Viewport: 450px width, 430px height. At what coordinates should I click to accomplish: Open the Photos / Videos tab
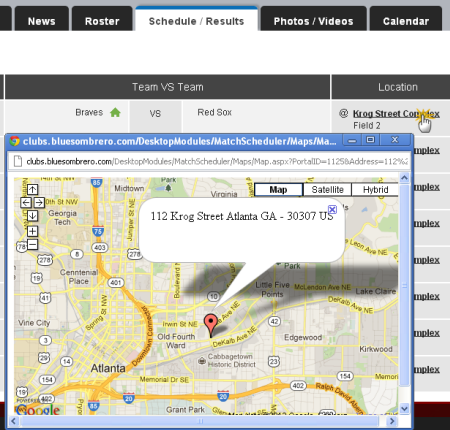[313, 19]
